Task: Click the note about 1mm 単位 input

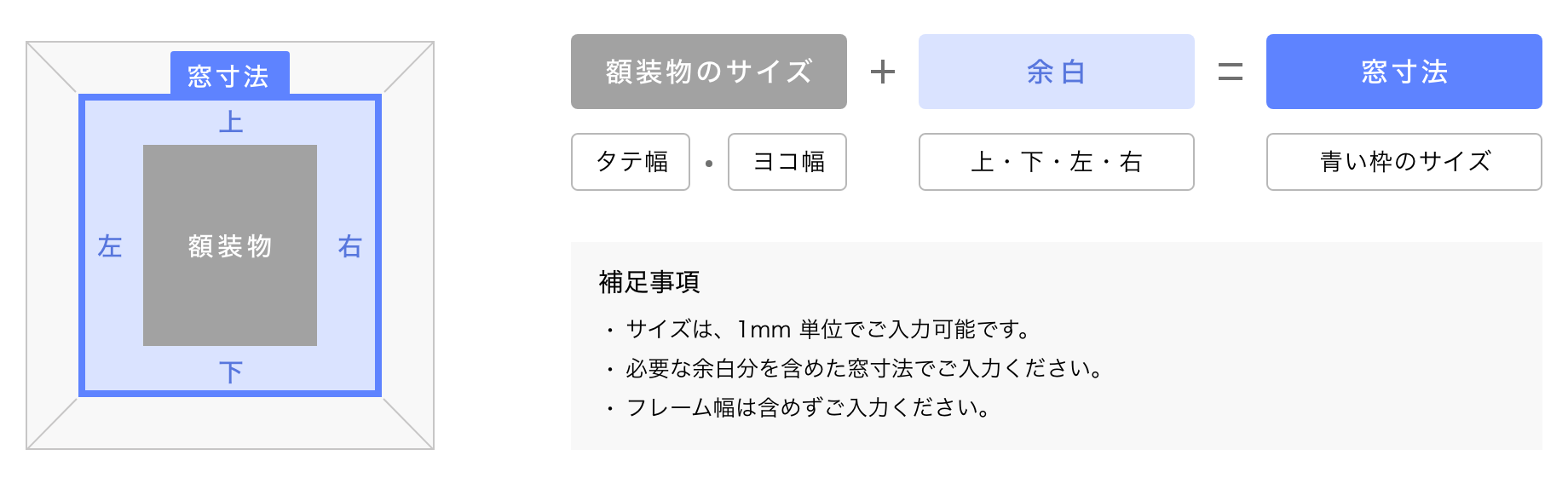Action: coord(828,329)
